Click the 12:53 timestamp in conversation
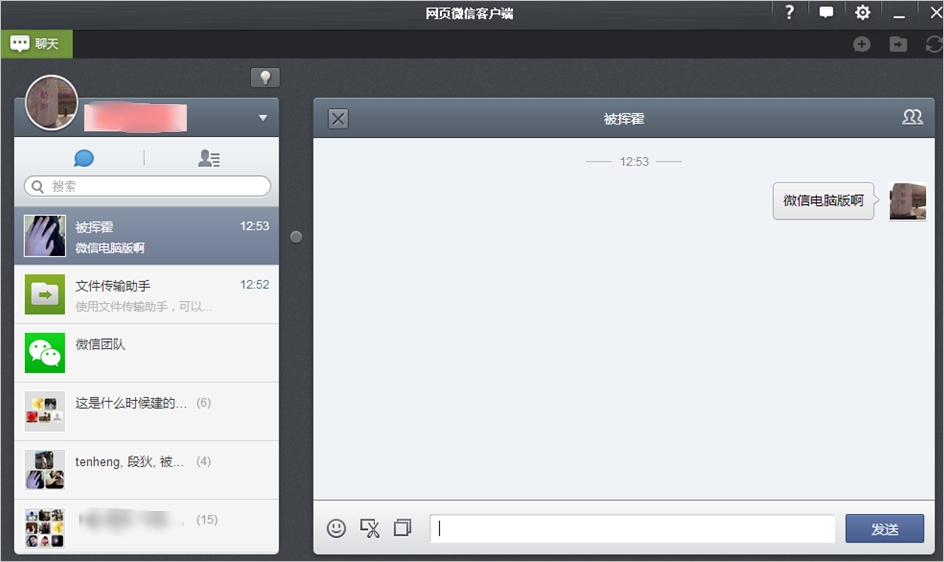Image resolution: width=944 pixels, height=562 pixels. pos(634,161)
